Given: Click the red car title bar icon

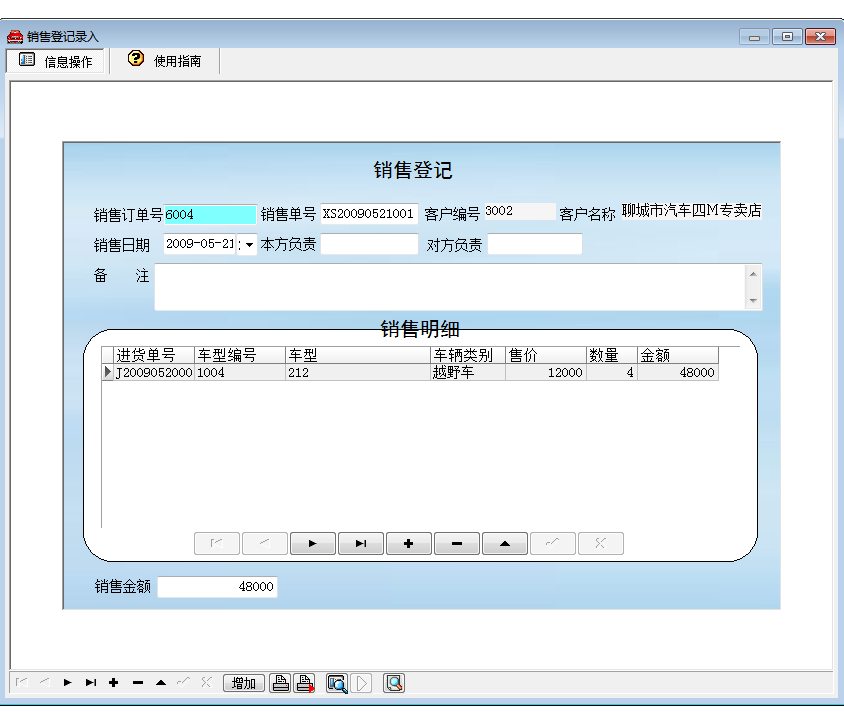Looking at the screenshot, I should coord(15,36).
